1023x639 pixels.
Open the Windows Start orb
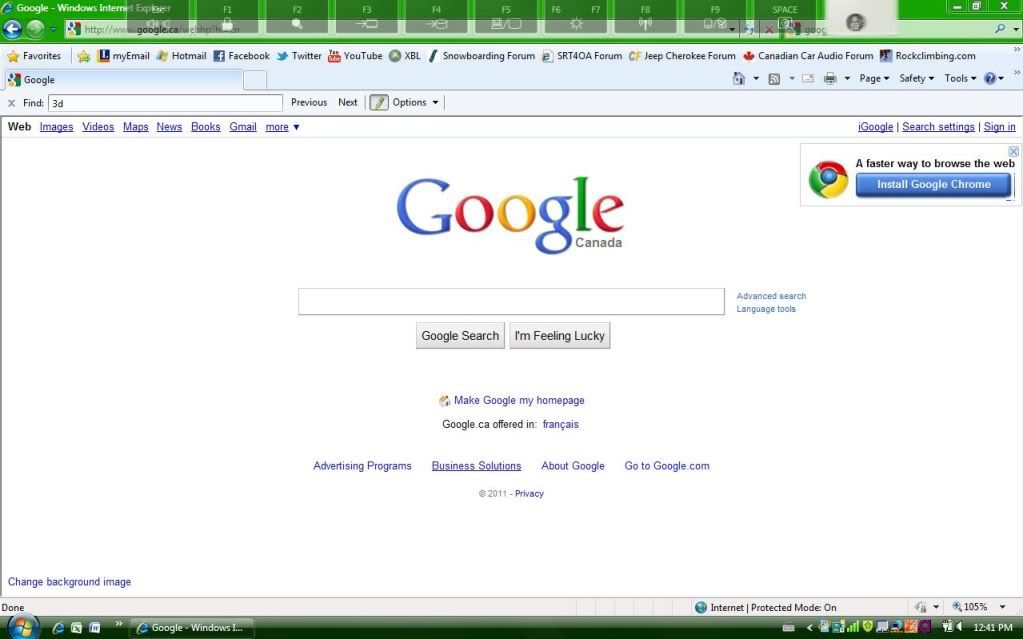pyautogui.click(x=23, y=627)
